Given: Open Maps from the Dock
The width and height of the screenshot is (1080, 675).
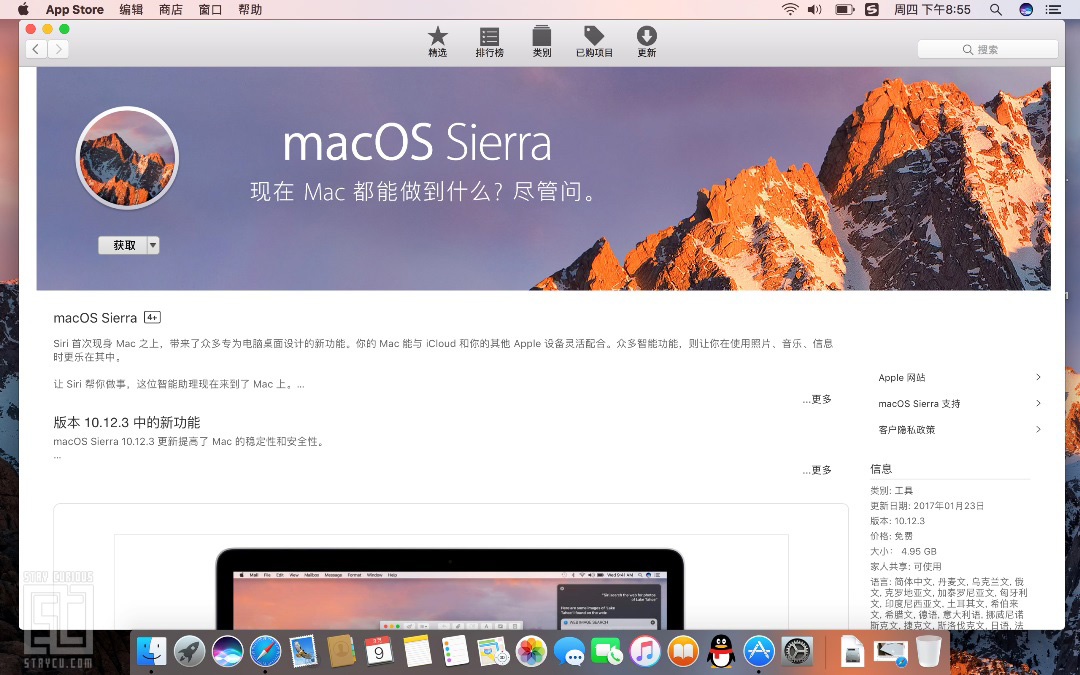Looking at the screenshot, I should click(x=493, y=651).
